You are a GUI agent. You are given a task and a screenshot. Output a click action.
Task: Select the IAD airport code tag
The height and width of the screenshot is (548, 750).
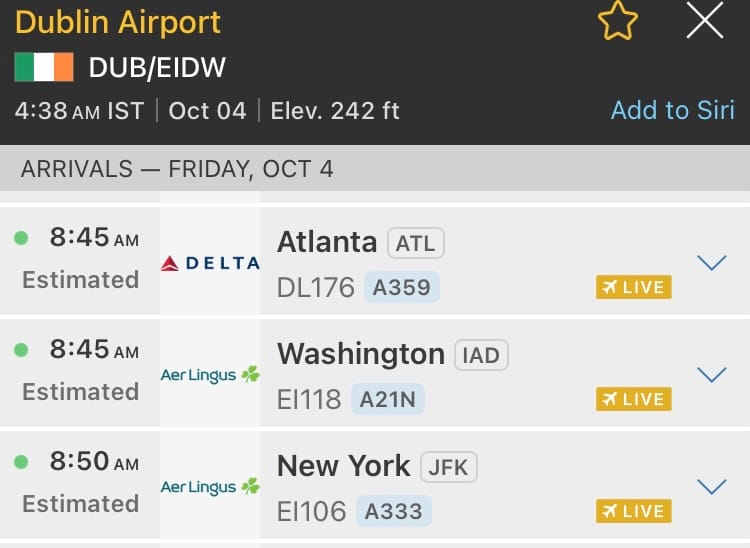[x=481, y=355]
